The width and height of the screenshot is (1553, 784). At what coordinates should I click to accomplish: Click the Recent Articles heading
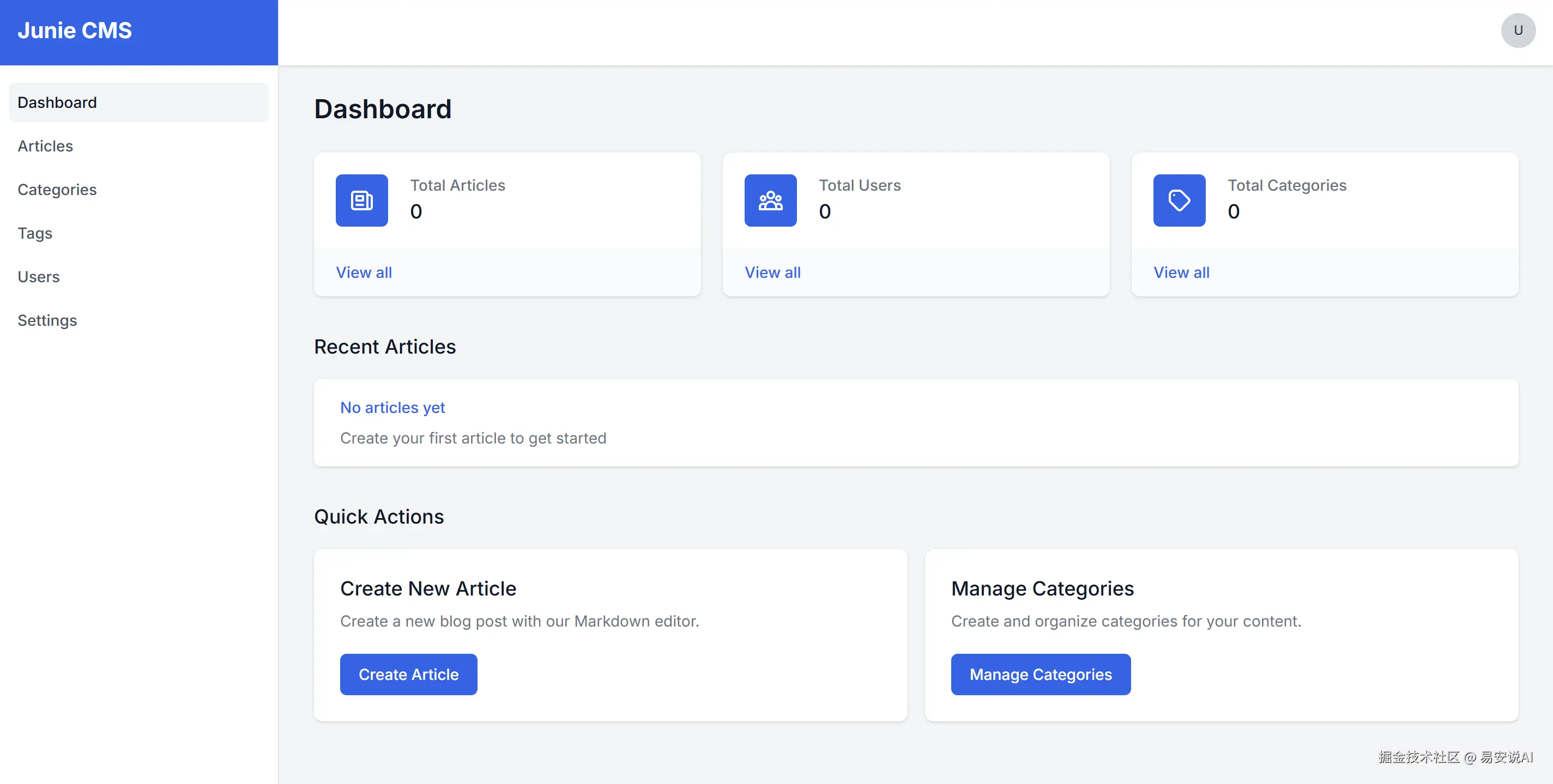(385, 347)
